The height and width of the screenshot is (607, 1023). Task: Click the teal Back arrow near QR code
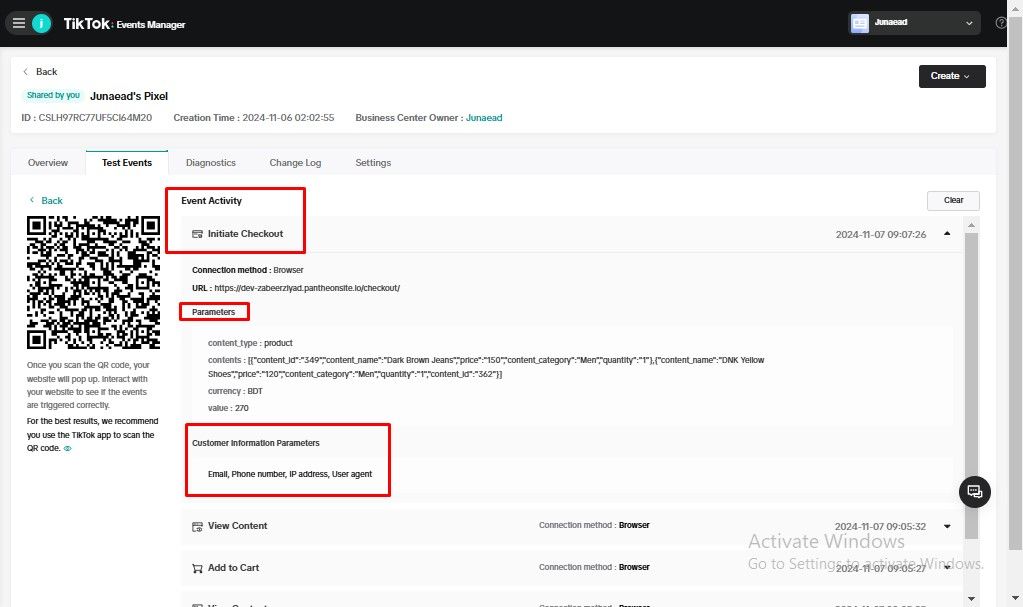[x=31, y=200]
